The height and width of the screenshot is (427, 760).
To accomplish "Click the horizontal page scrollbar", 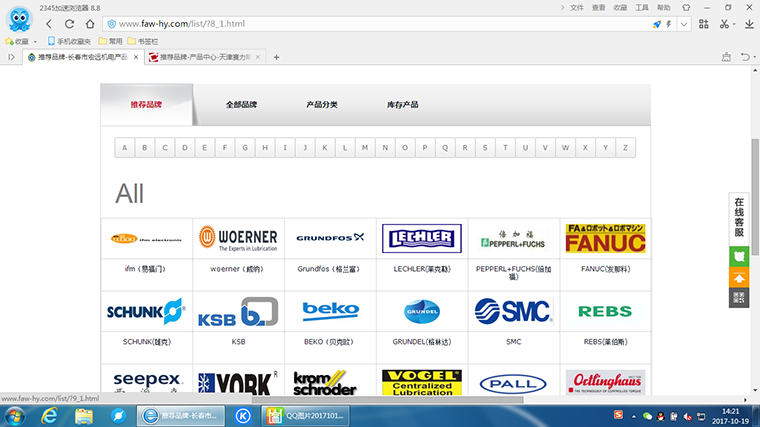I will (x=388, y=400).
